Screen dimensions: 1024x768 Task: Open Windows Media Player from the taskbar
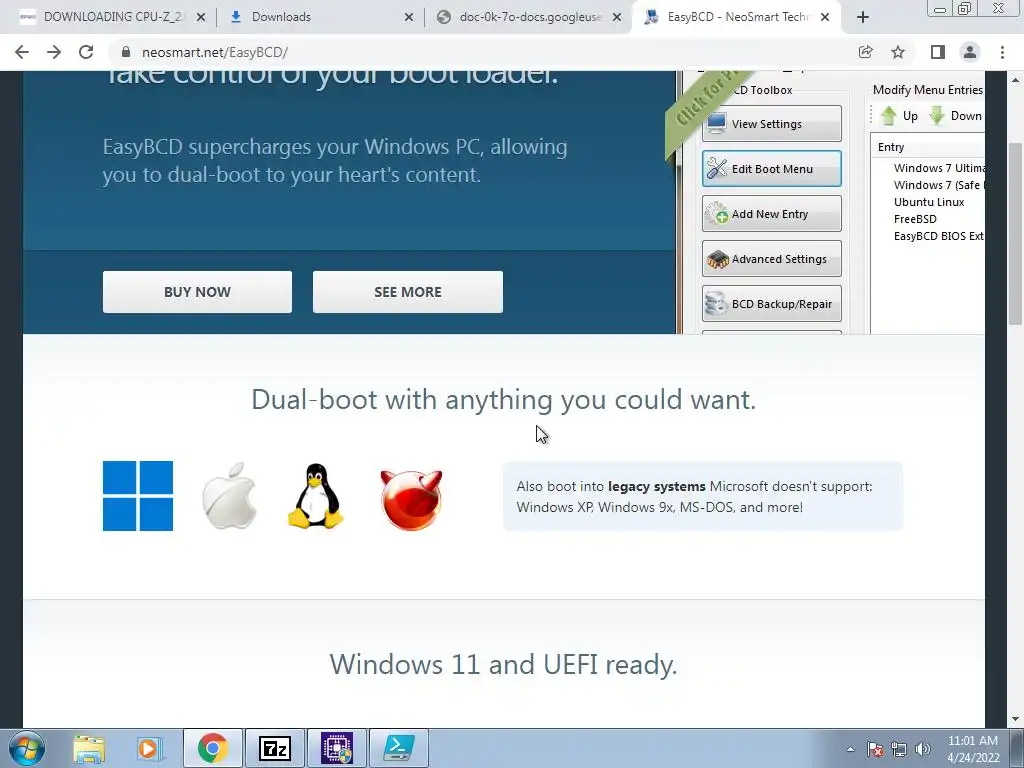(150, 748)
